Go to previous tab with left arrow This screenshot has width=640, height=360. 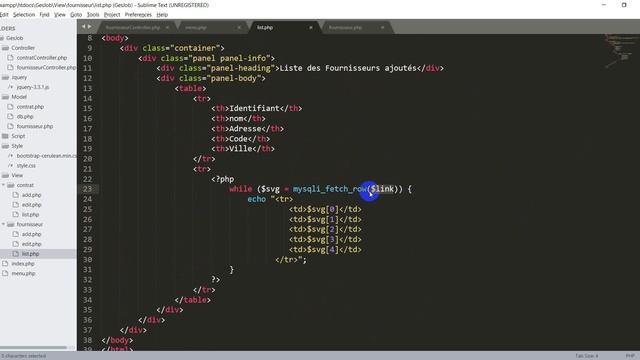[x=83, y=27]
